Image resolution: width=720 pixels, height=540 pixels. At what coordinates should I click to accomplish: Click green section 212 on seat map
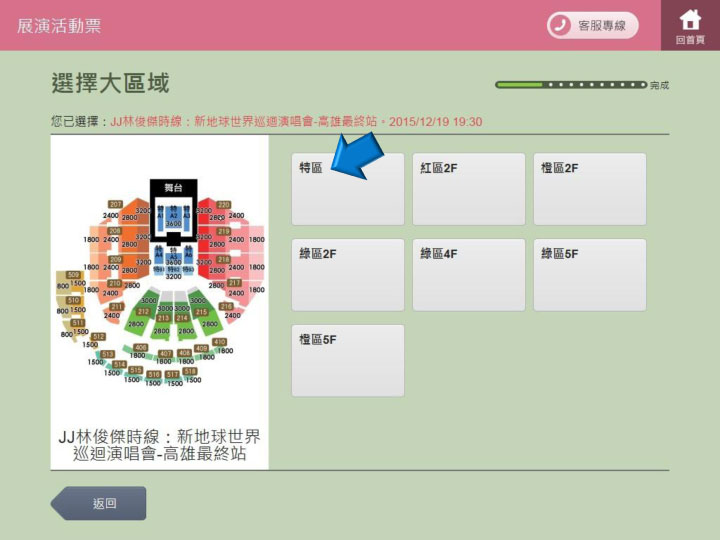144,311
